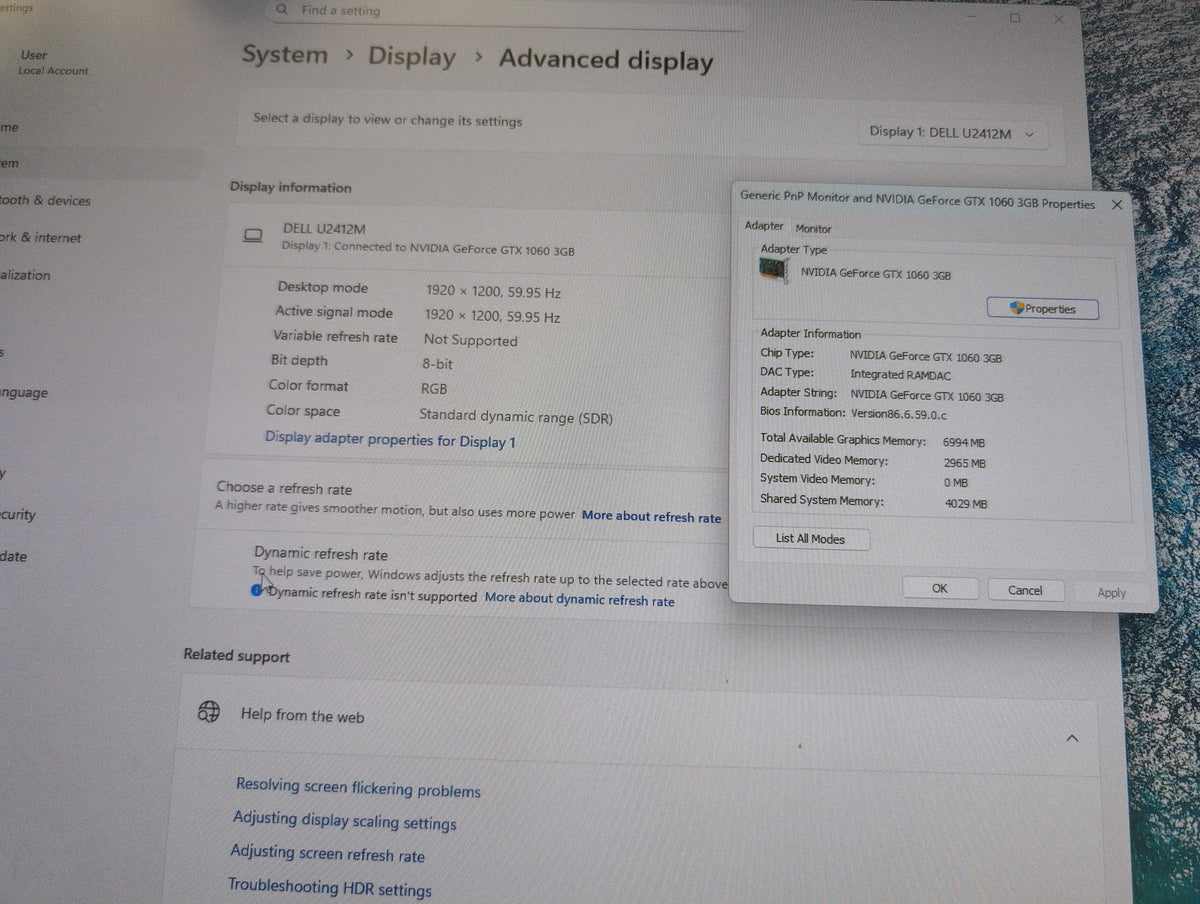Collapse the Help from the web section

point(1072,738)
